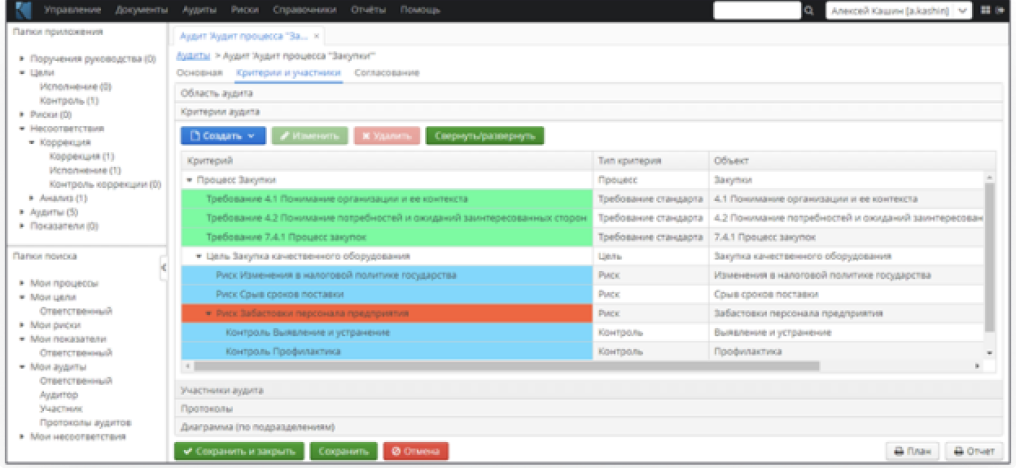1016x468 pixels.
Task: Expand Мои риски search folder
Action: (x=23, y=325)
